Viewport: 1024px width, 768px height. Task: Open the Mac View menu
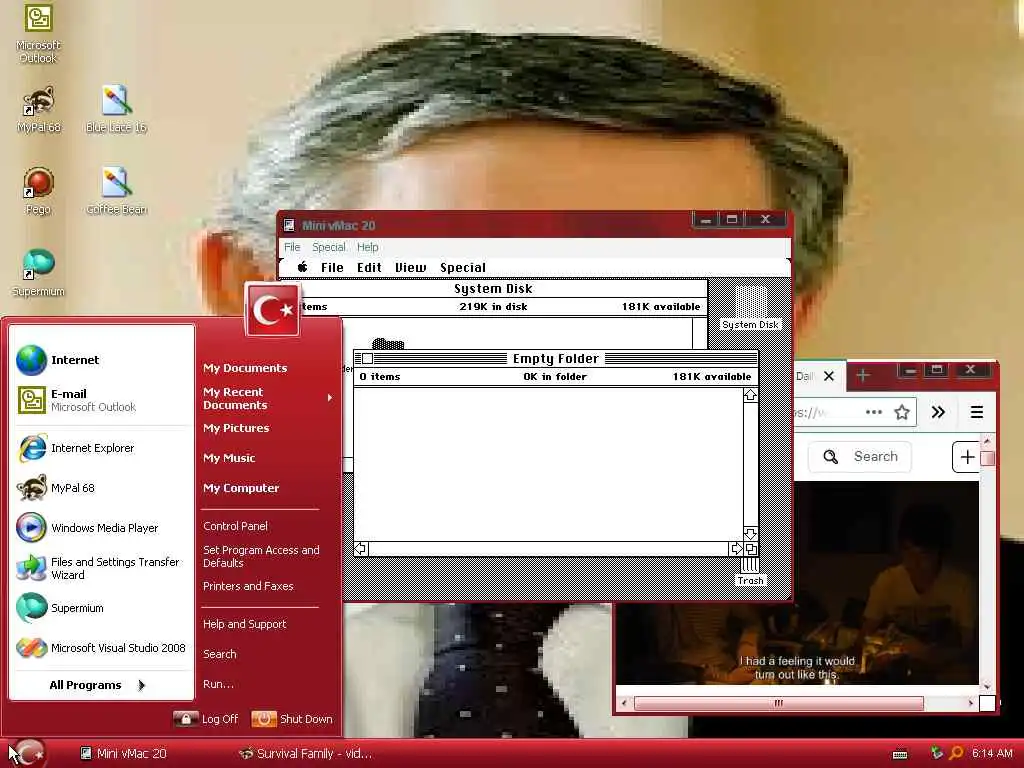click(410, 267)
